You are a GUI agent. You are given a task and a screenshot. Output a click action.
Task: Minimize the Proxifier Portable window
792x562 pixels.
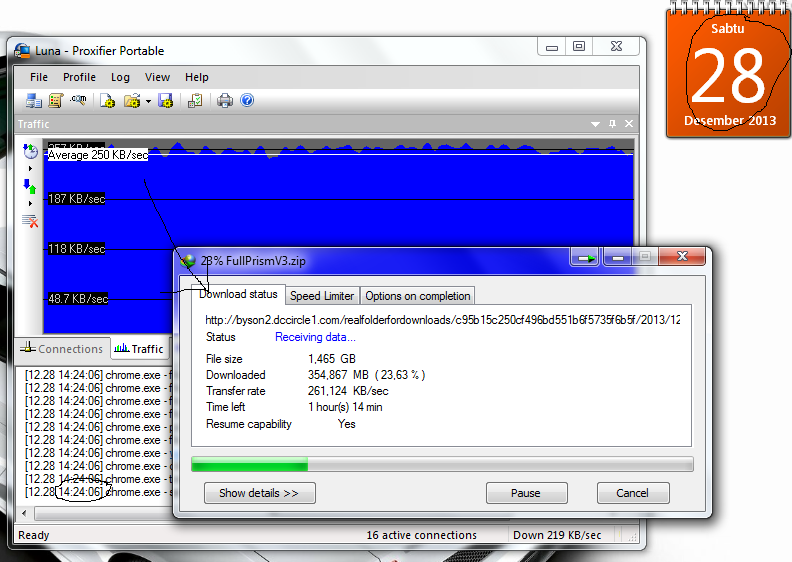point(552,47)
